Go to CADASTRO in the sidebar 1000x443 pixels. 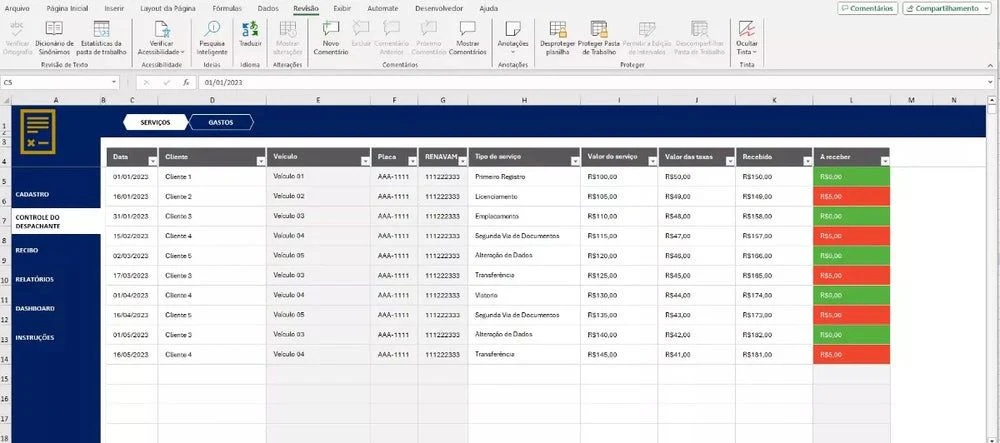click(x=33, y=194)
